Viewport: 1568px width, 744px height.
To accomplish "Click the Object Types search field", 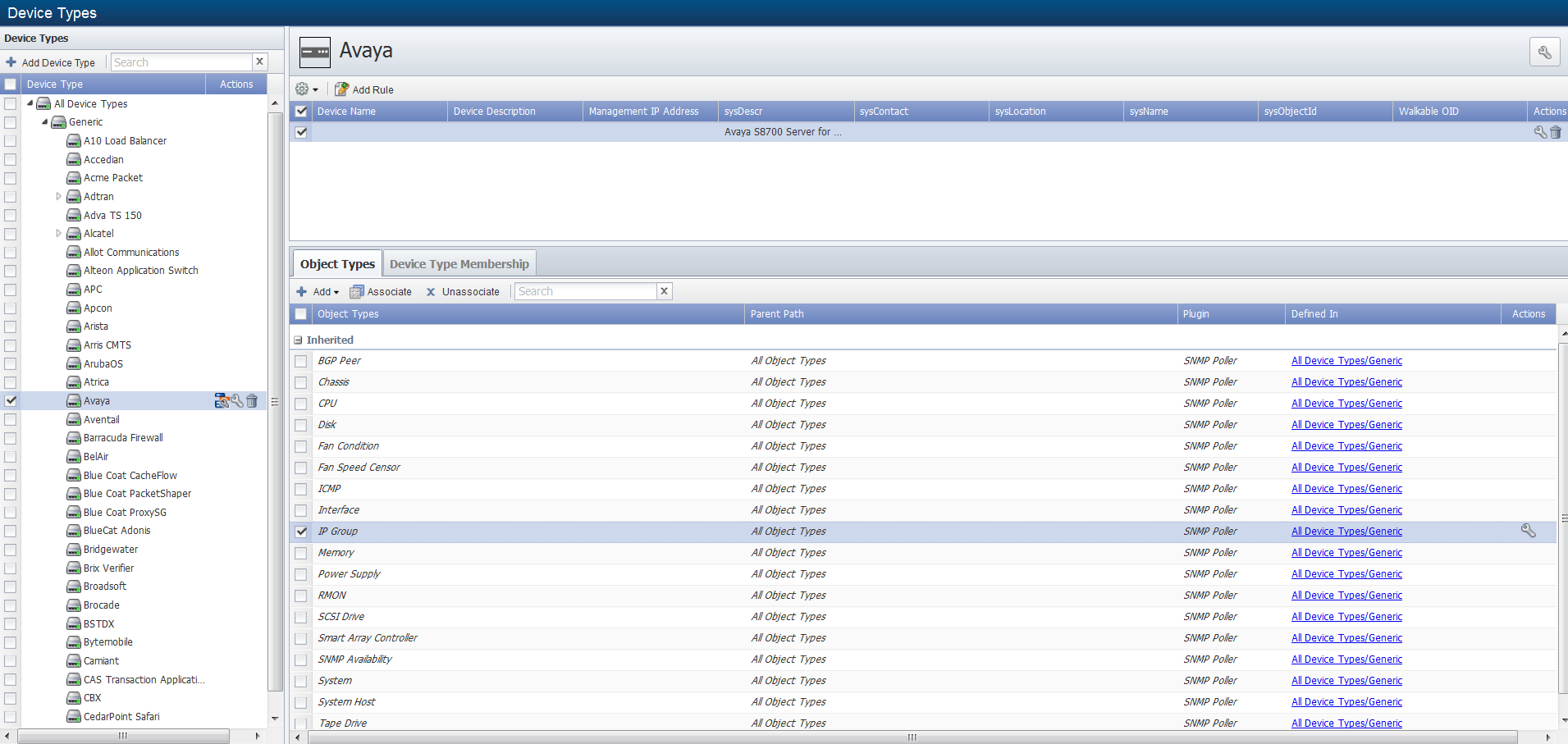I will 586,291.
